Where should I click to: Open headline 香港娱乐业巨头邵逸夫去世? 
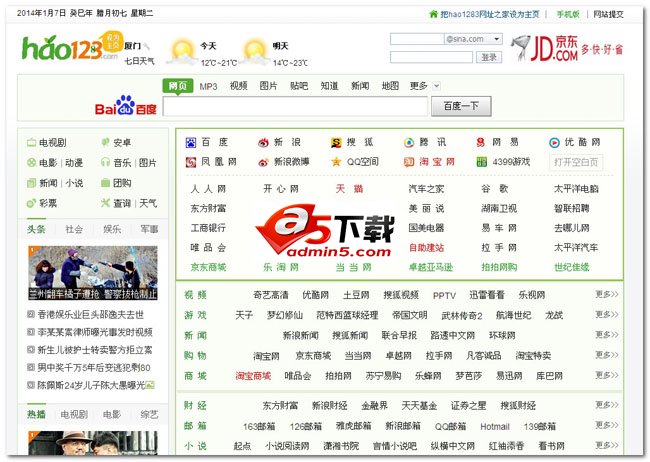pyautogui.click(x=91, y=315)
